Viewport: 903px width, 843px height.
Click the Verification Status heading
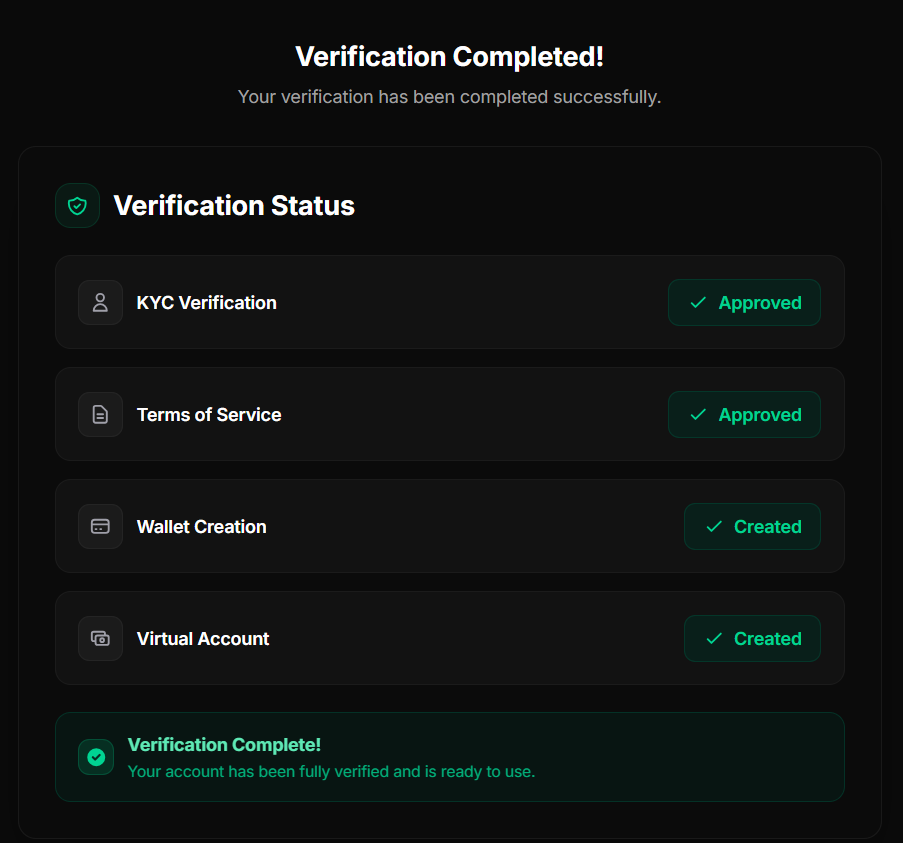234,205
